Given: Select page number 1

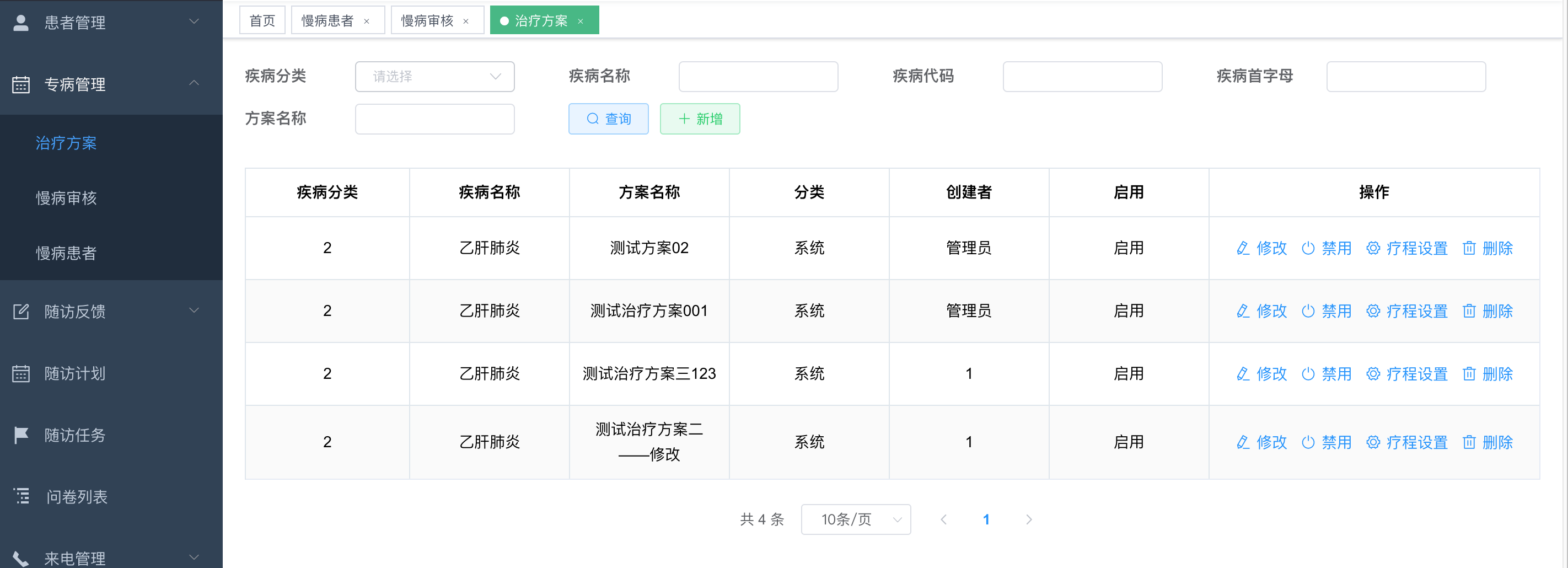Looking at the screenshot, I should [x=986, y=519].
